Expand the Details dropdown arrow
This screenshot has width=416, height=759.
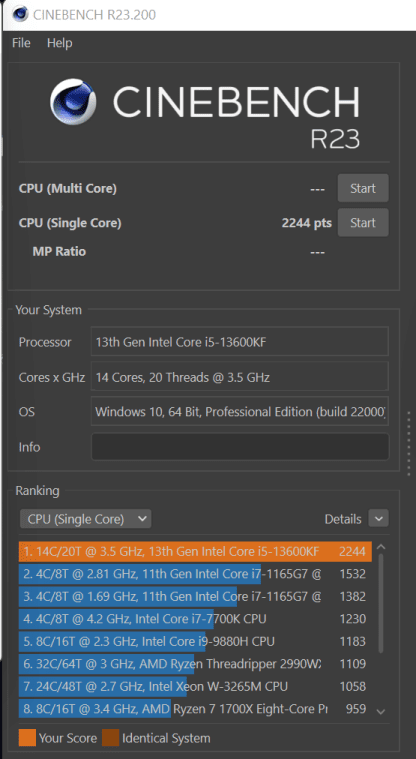pyautogui.click(x=378, y=519)
